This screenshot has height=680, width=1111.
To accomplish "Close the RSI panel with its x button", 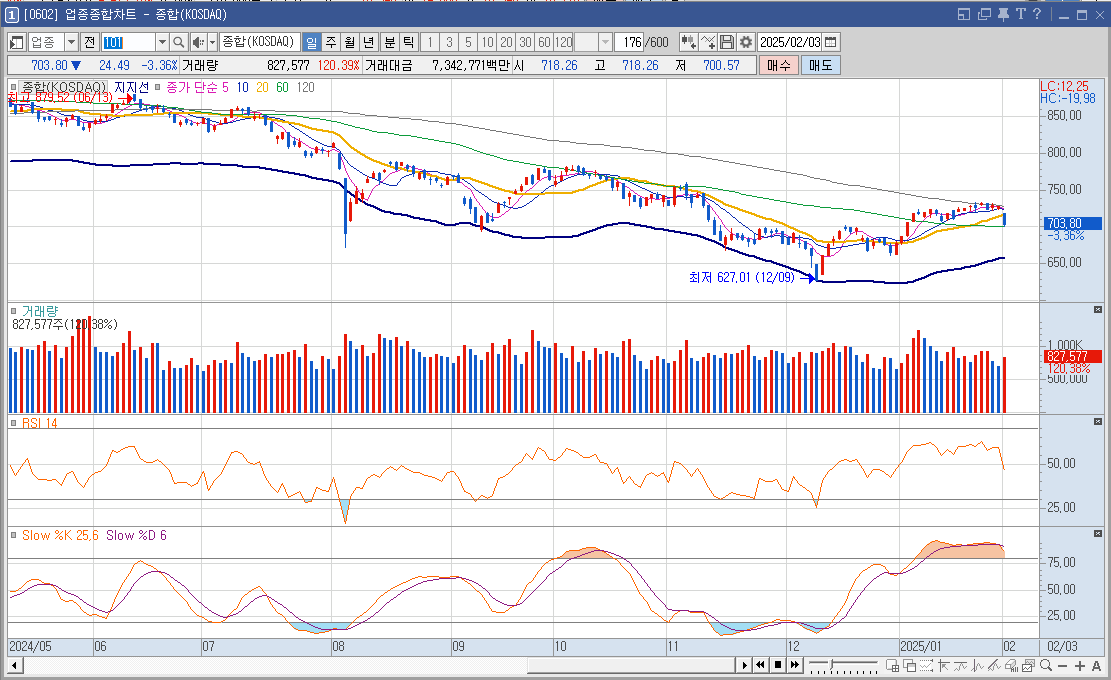I will 1098,421.
